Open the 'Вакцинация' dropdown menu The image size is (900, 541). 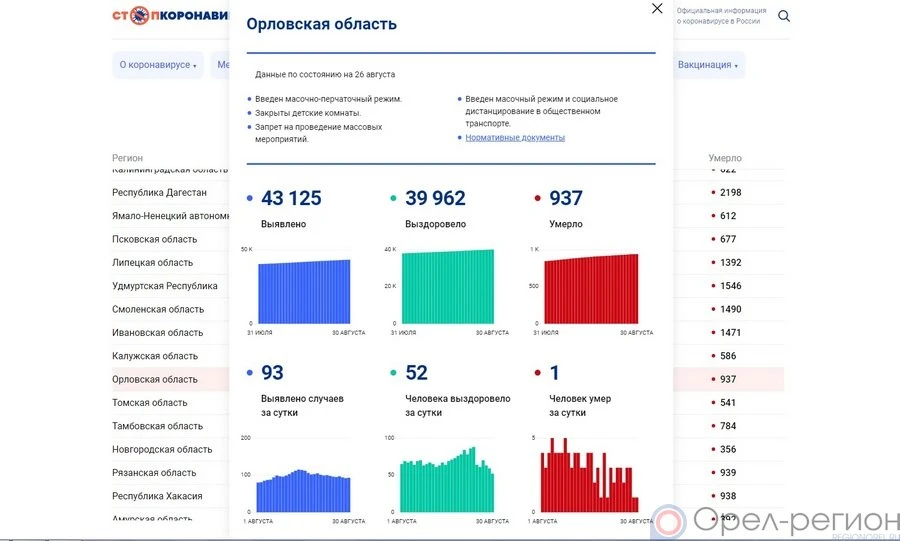(708, 65)
